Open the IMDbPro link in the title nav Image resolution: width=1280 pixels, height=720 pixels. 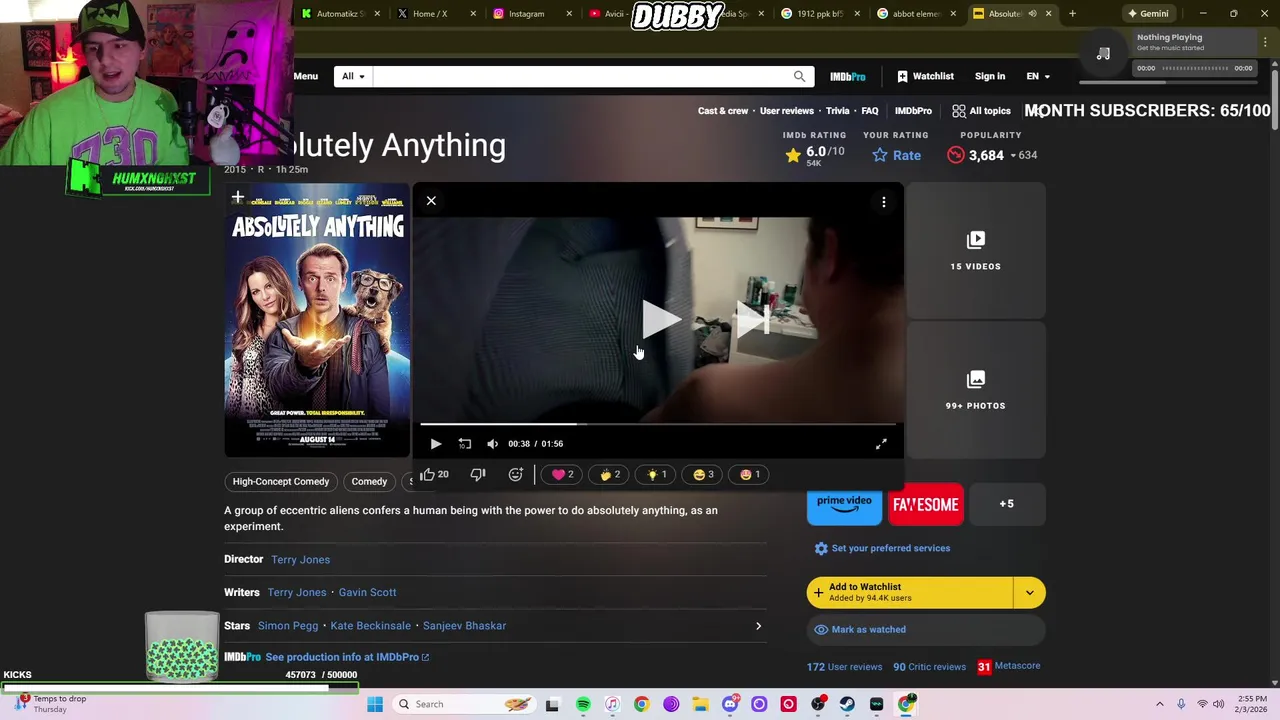(x=913, y=111)
